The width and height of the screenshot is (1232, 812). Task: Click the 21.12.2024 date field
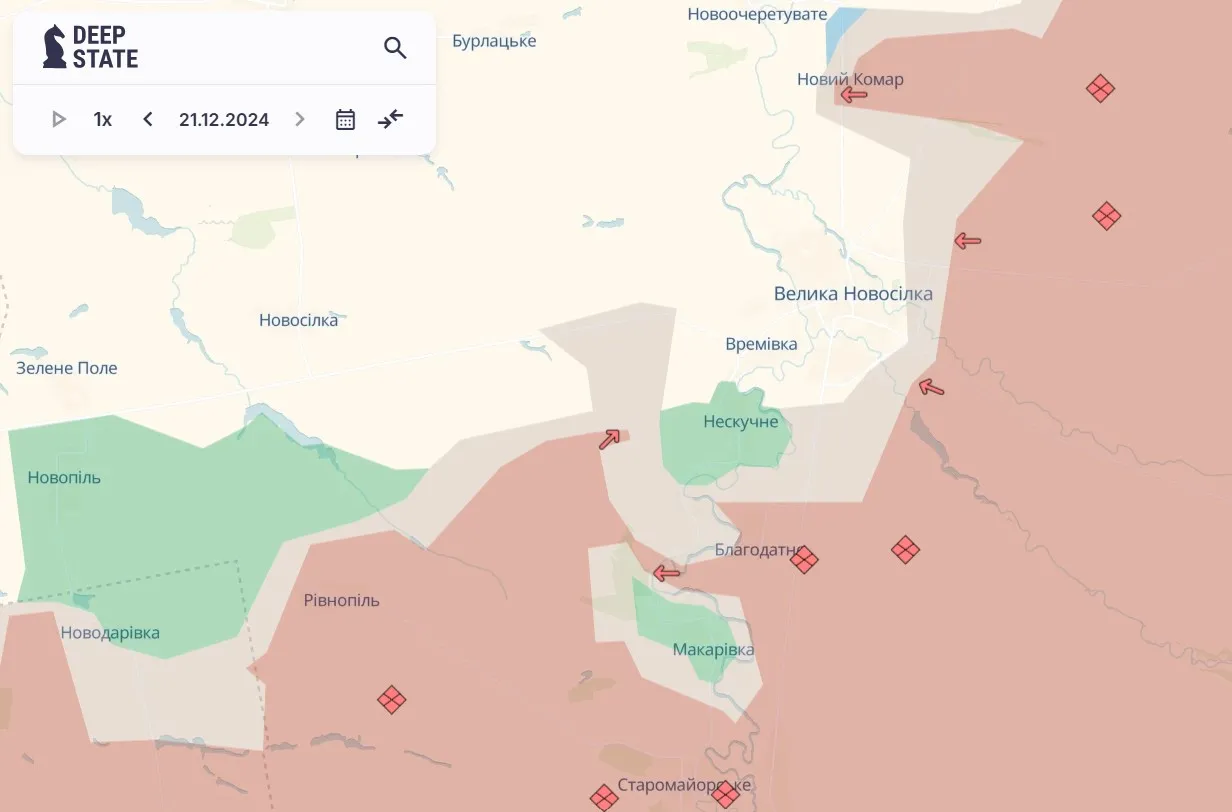(224, 120)
